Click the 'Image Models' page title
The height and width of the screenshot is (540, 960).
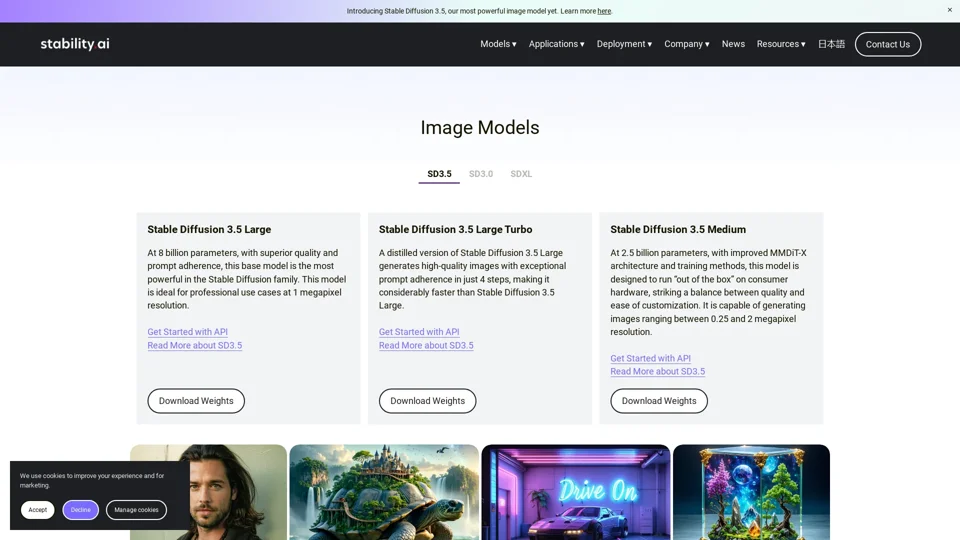point(479,127)
